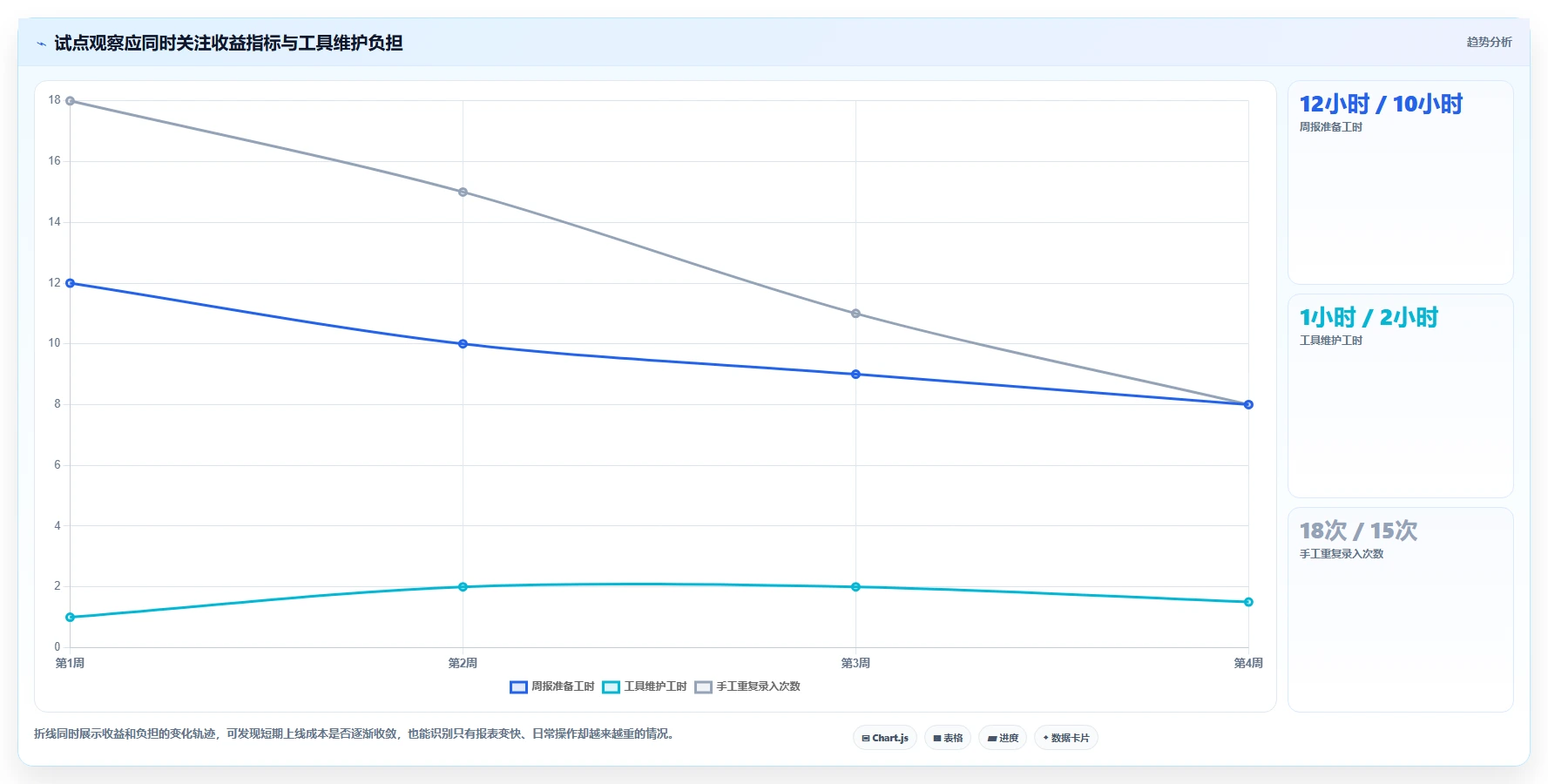Click the data point at 第4周 value 8
The height and width of the screenshot is (784, 1548).
point(1248,404)
